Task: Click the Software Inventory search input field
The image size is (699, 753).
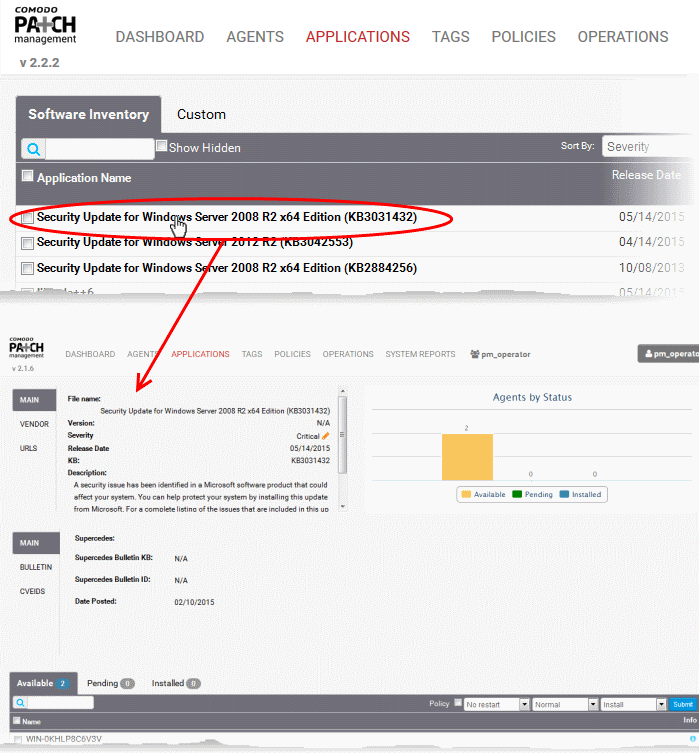Action: pyautogui.click(x=100, y=149)
